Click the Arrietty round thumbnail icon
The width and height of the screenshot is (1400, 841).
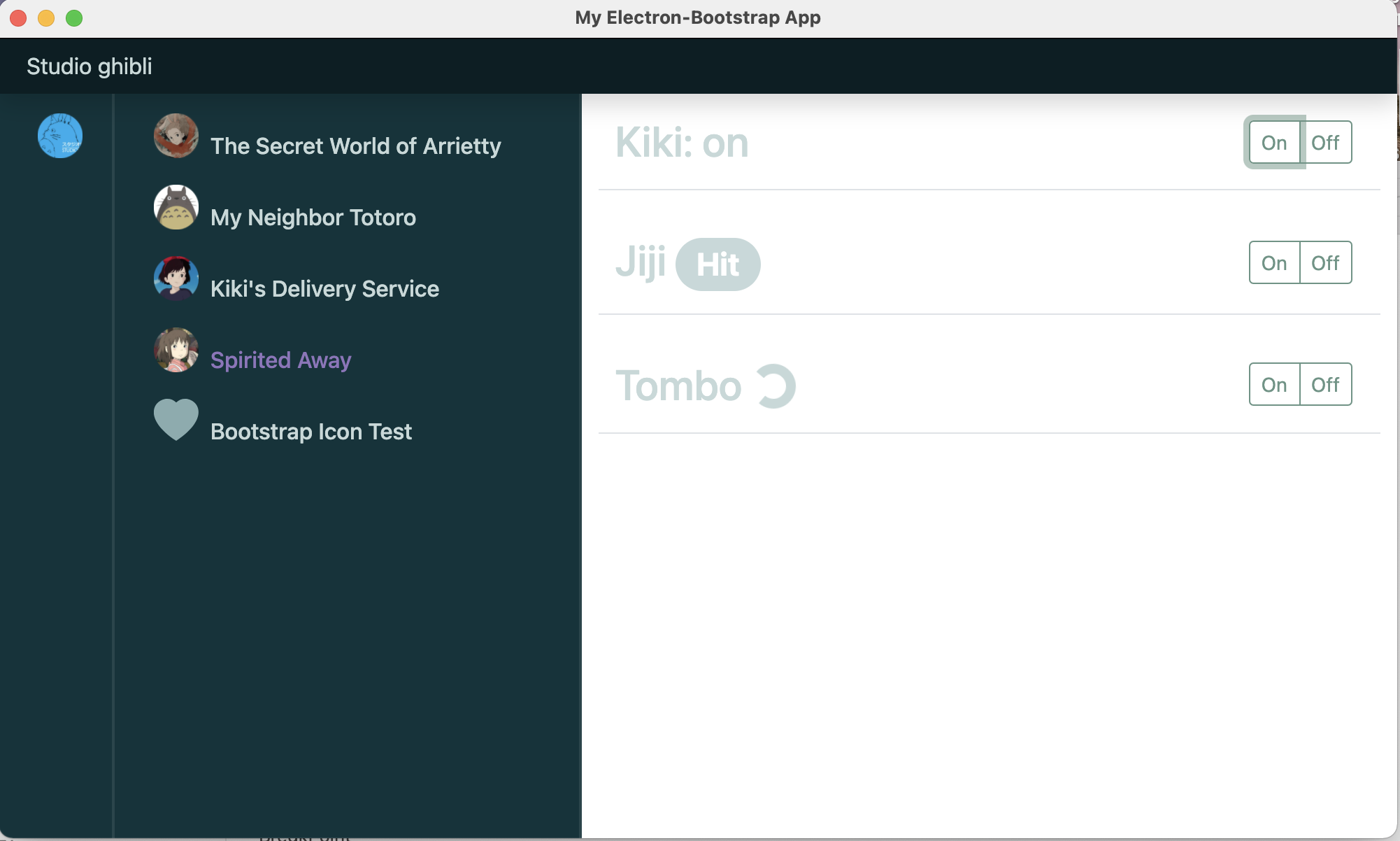pos(176,136)
